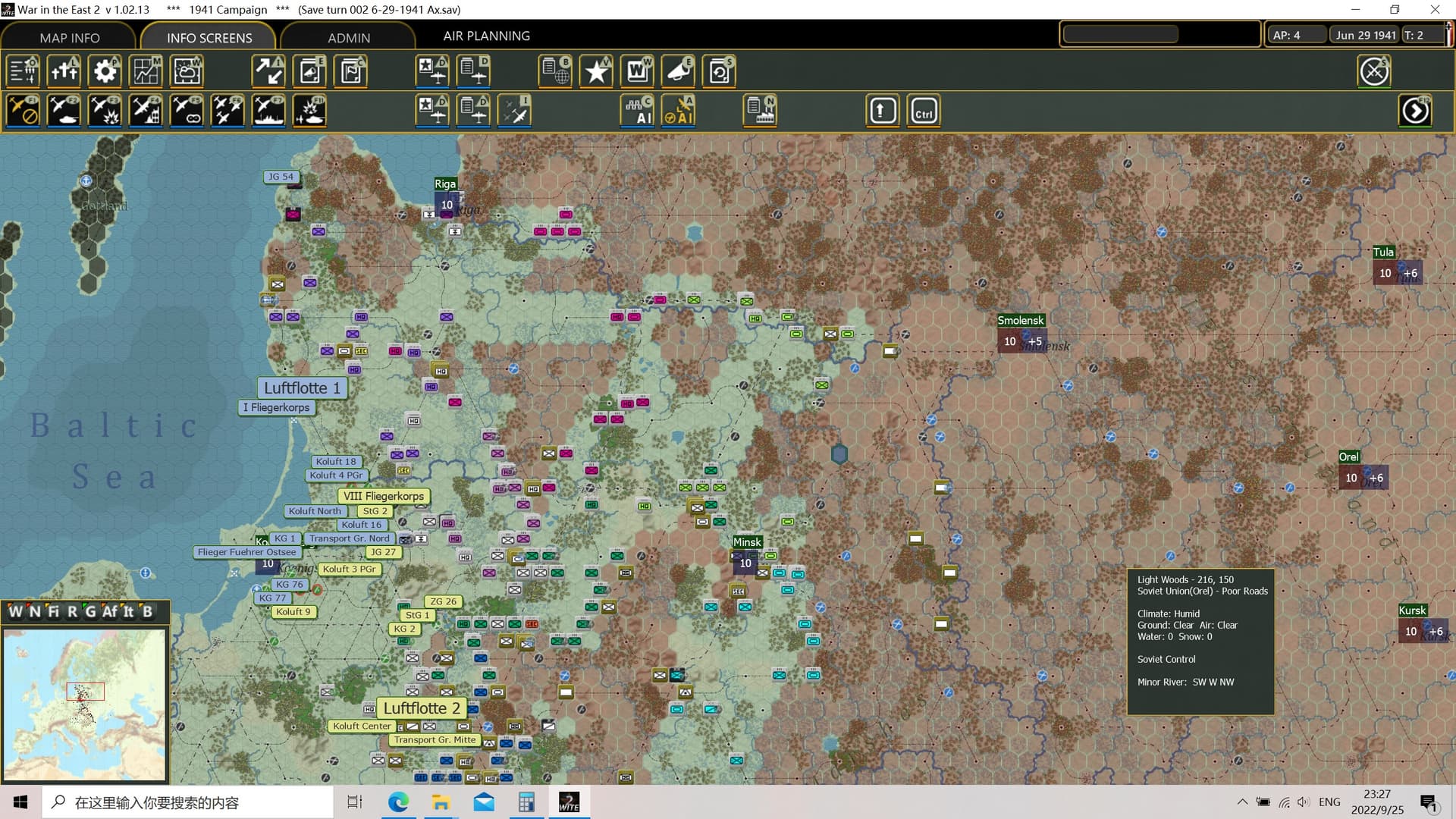
Task: Open the Order of Battle screen icon
Action: click(x=23, y=71)
